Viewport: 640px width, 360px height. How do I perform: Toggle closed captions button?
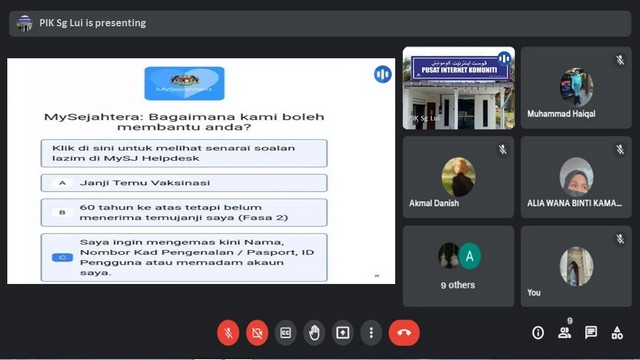pyautogui.click(x=285, y=333)
